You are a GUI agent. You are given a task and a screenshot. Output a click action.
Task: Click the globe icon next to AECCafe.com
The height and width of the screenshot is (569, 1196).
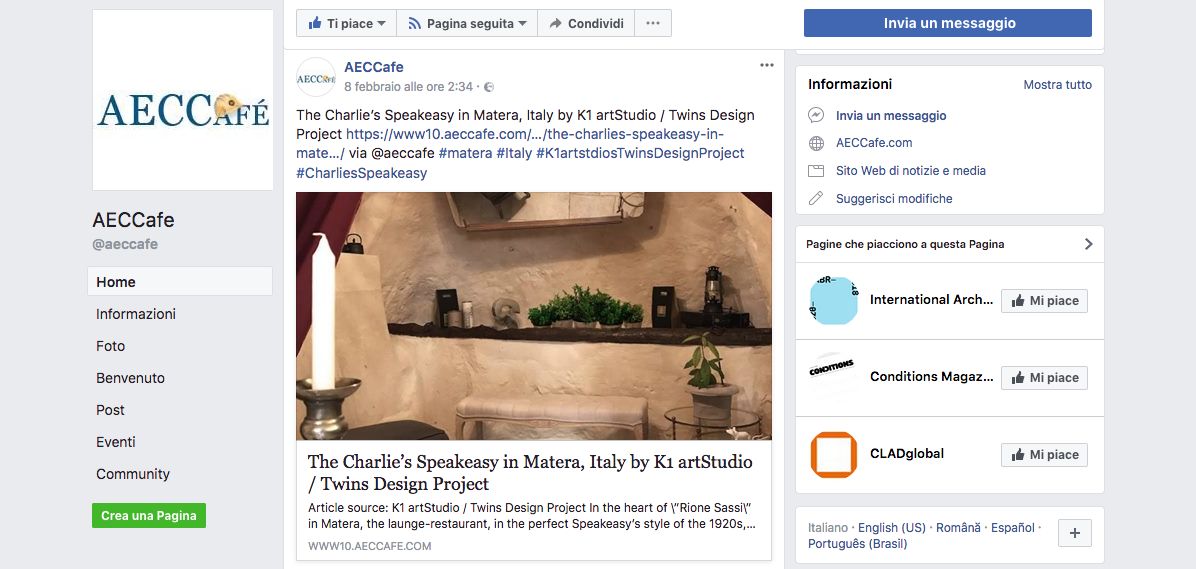pos(816,143)
